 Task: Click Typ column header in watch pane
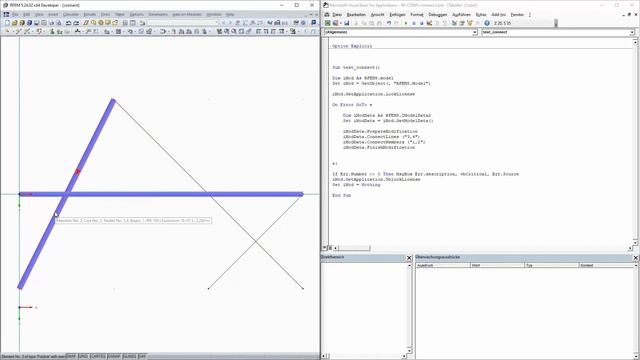pyautogui.click(x=551, y=265)
